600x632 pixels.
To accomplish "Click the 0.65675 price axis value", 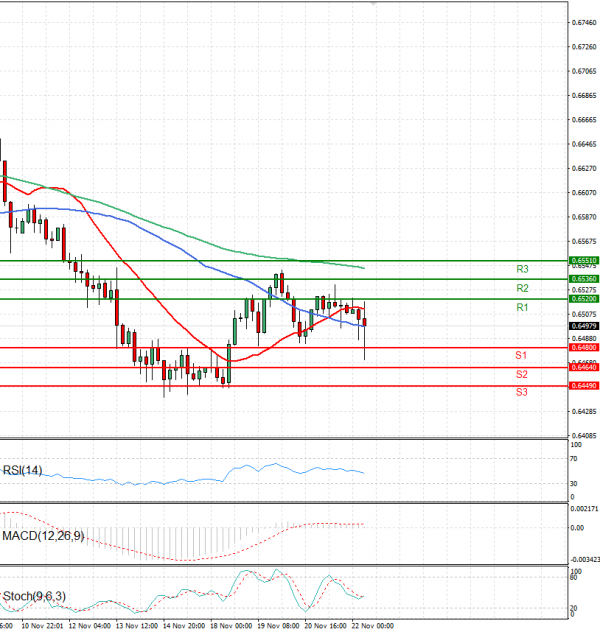I will tap(584, 241).
